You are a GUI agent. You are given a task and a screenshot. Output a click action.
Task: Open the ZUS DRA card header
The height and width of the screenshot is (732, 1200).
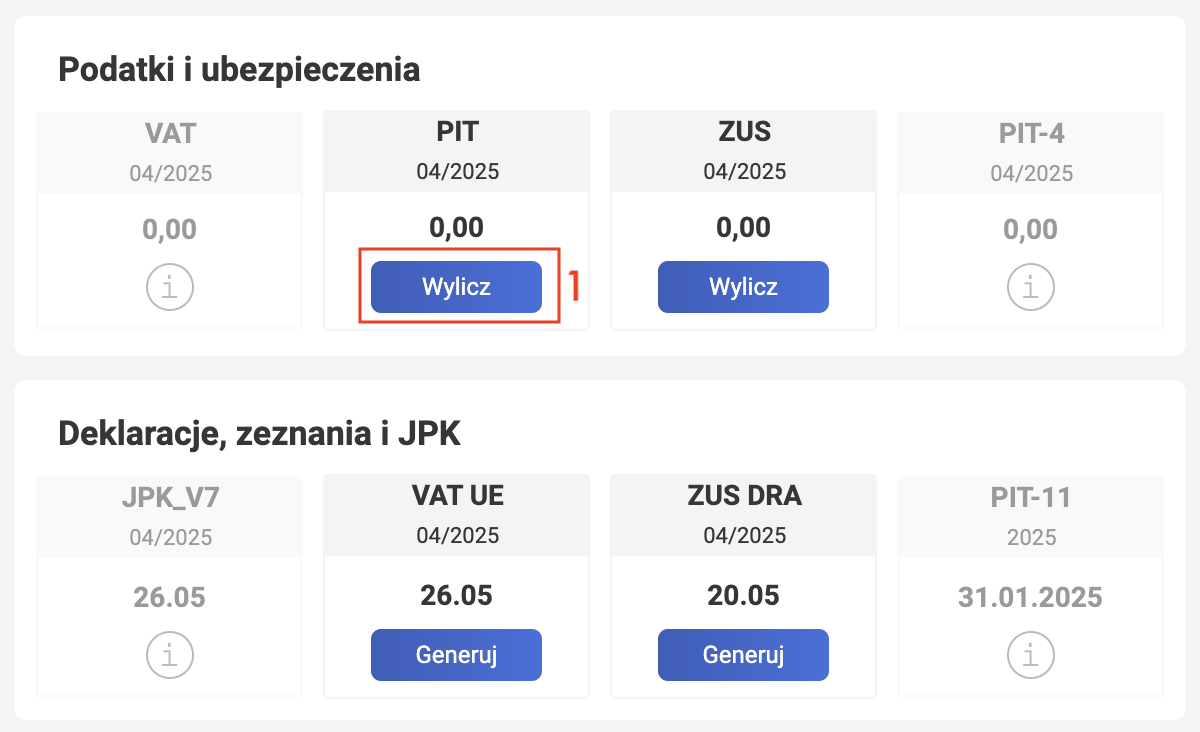(744, 517)
